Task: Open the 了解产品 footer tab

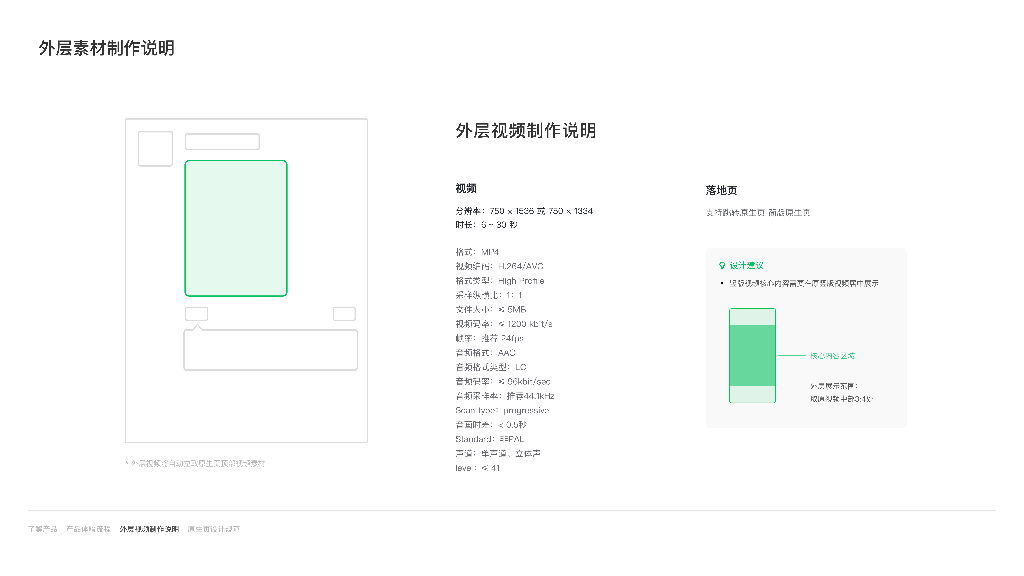Action: (42, 528)
